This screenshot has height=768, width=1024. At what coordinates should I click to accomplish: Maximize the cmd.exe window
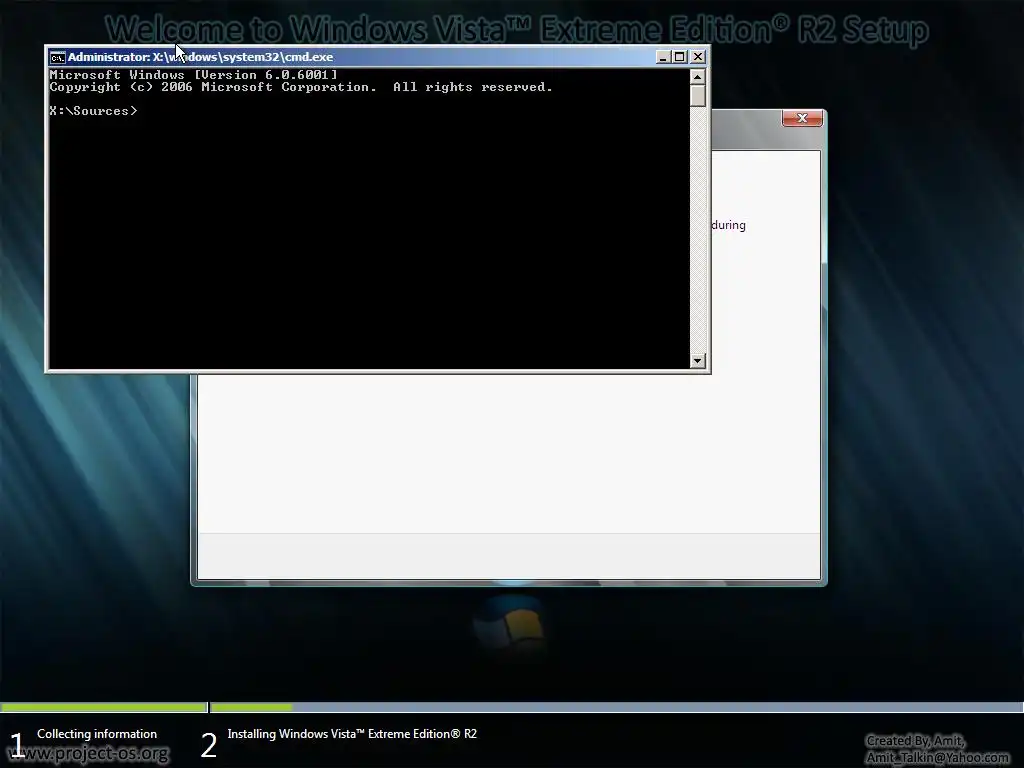(x=679, y=57)
